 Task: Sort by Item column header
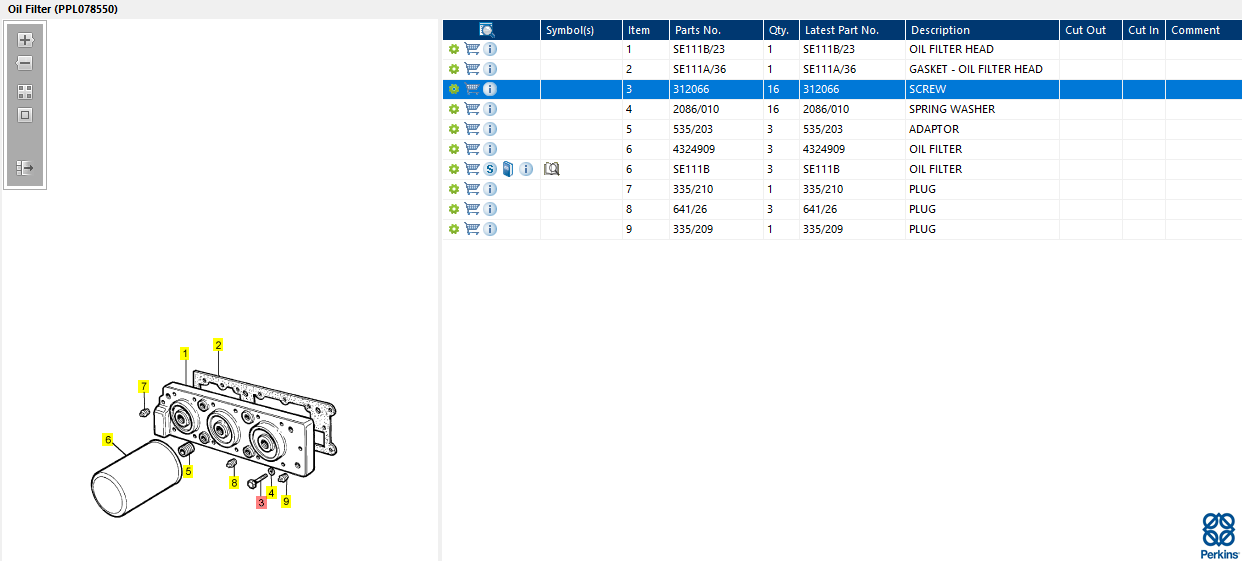click(x=646, y=30)
